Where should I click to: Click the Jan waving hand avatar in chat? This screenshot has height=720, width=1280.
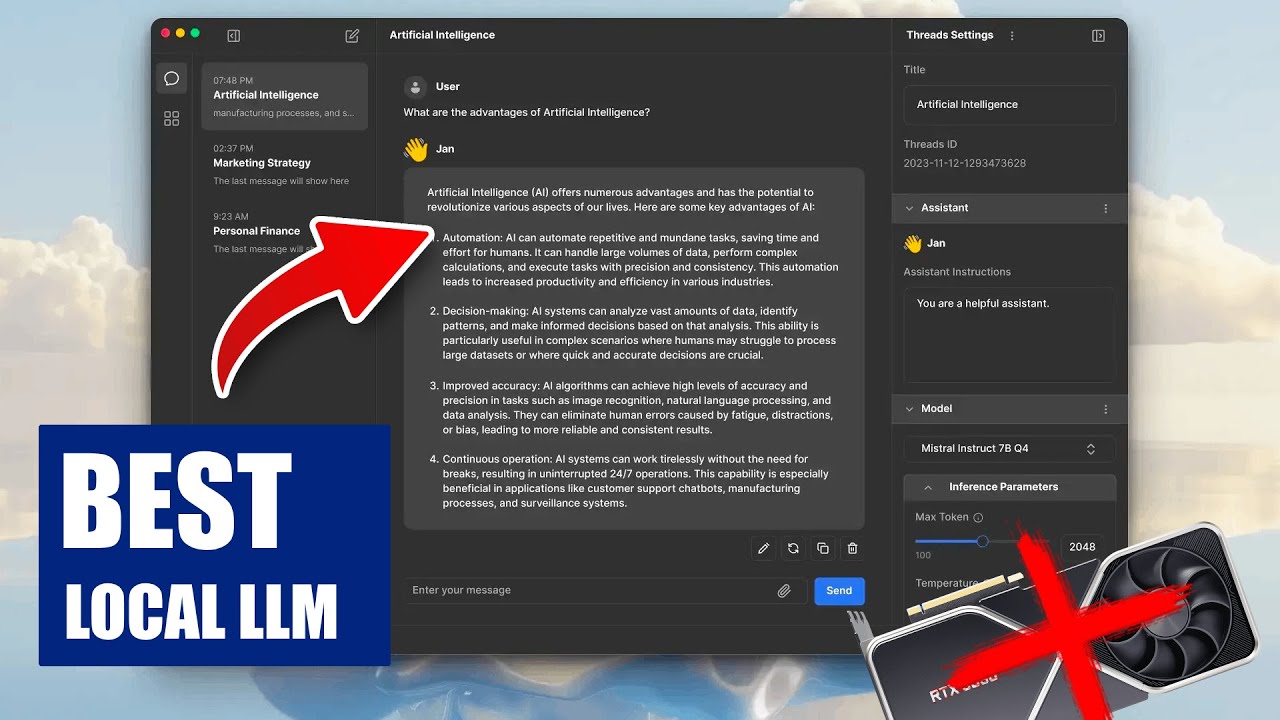pos(416,149)
